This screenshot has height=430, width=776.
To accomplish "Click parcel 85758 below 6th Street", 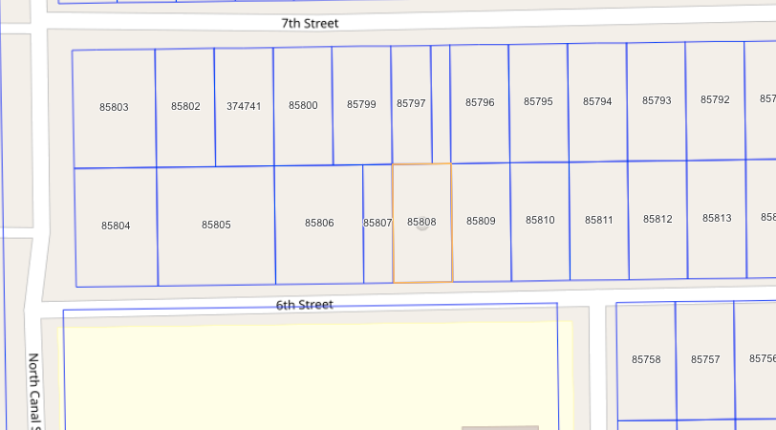I will [x=646, y=359].
